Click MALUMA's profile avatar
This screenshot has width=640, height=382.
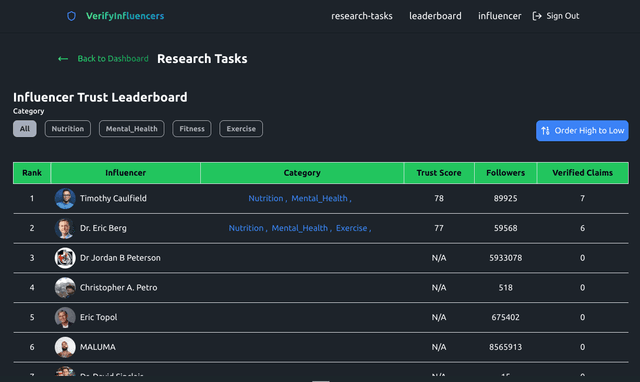65,347
